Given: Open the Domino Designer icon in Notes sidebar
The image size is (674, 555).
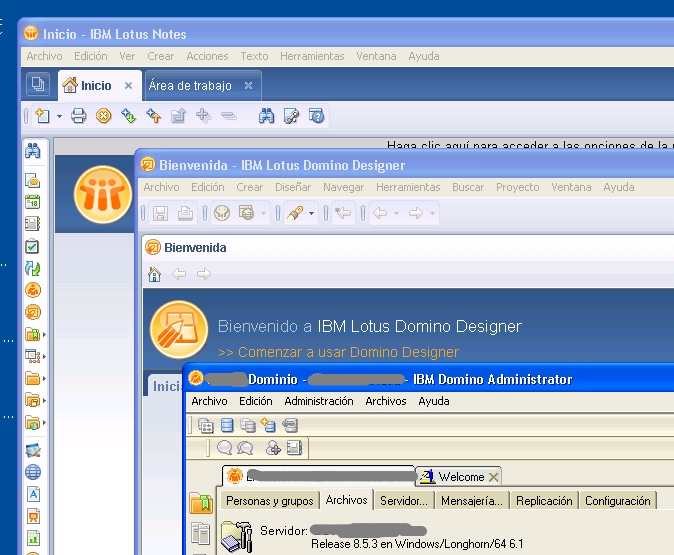Looking at the screenshot, I should tap(33, 312).
